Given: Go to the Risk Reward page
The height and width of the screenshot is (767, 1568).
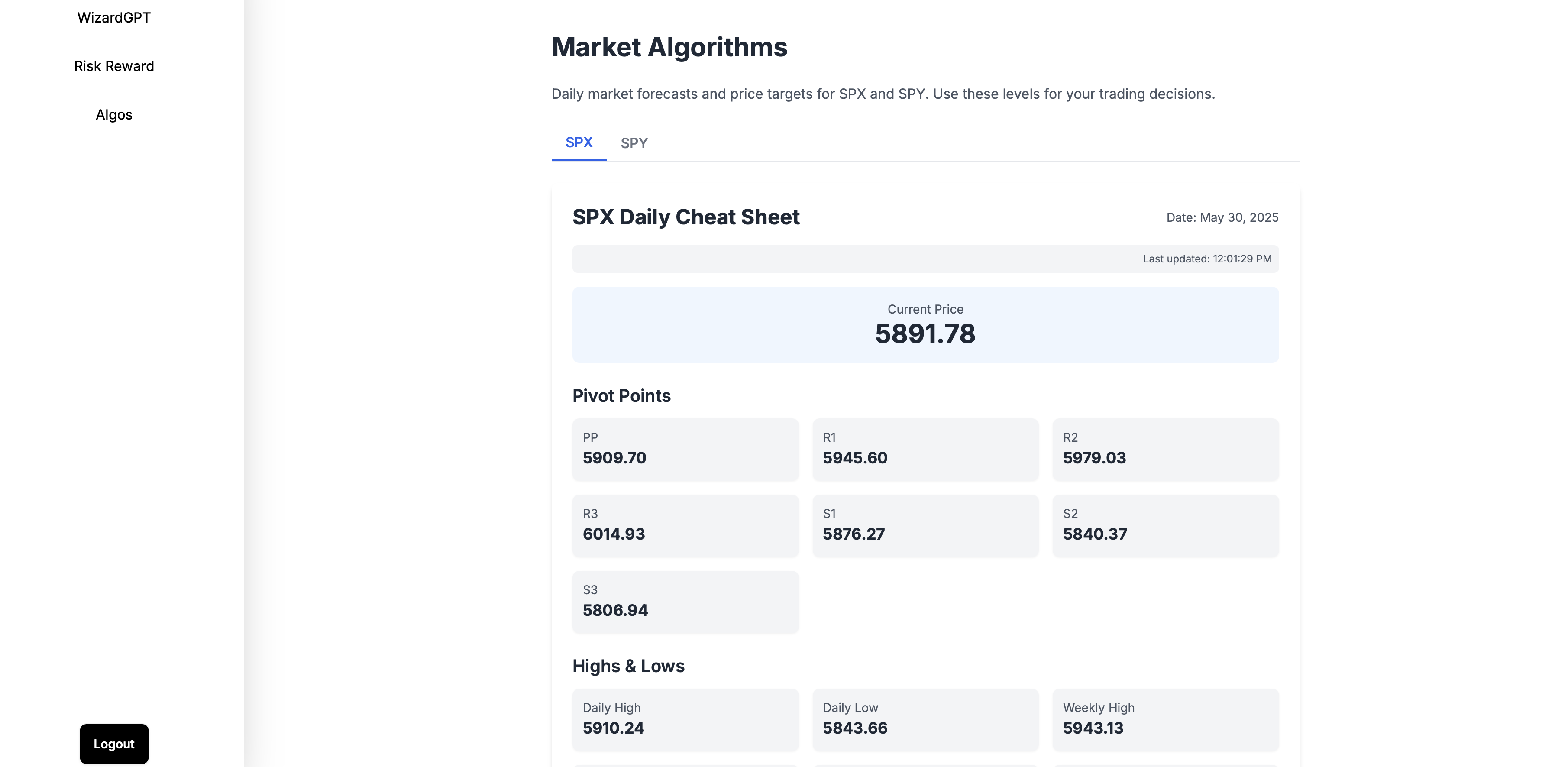Looking at the screenshot, I should pyautogui.click(x=114, y=66).
